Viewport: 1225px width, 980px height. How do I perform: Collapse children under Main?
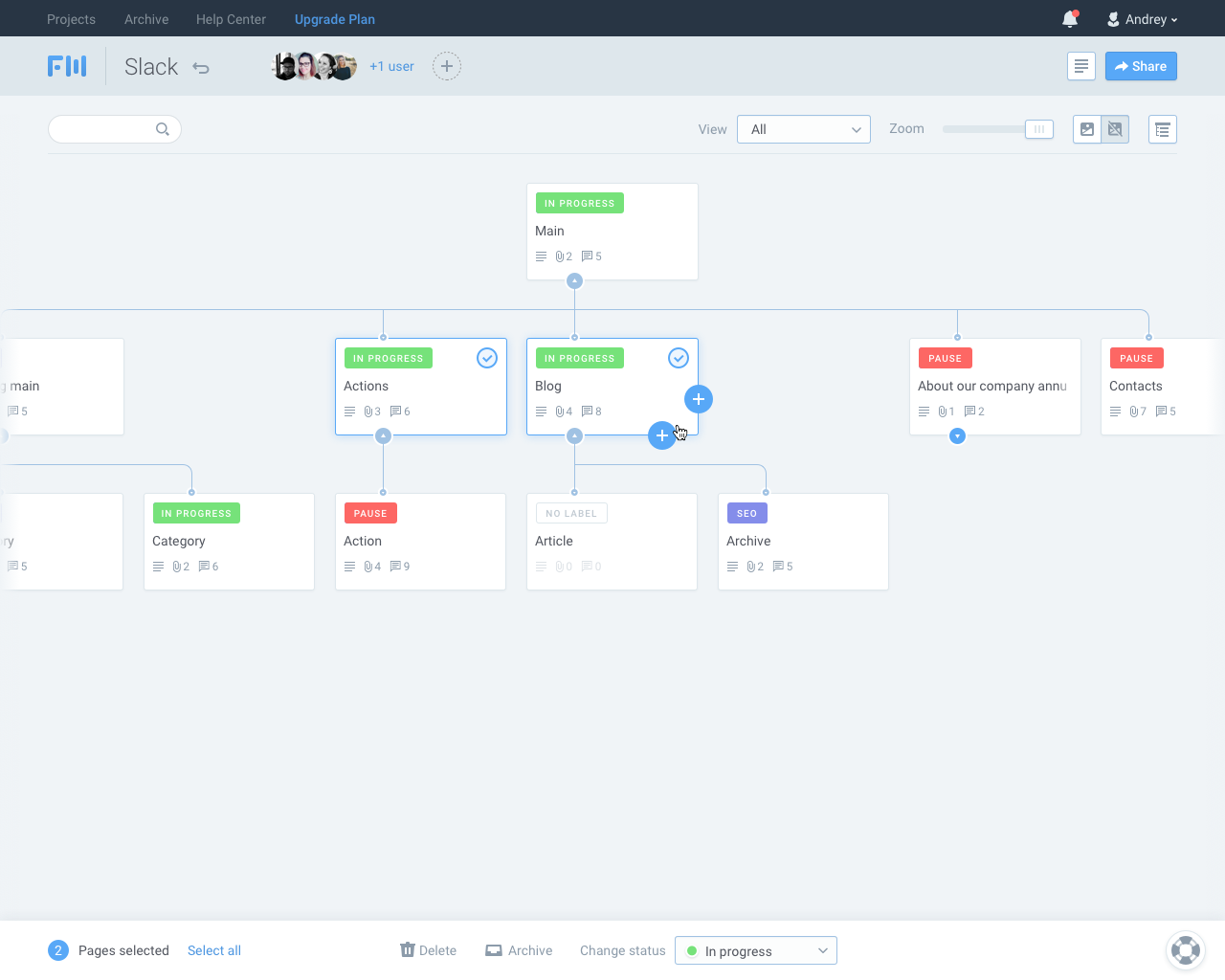(574, 280)
